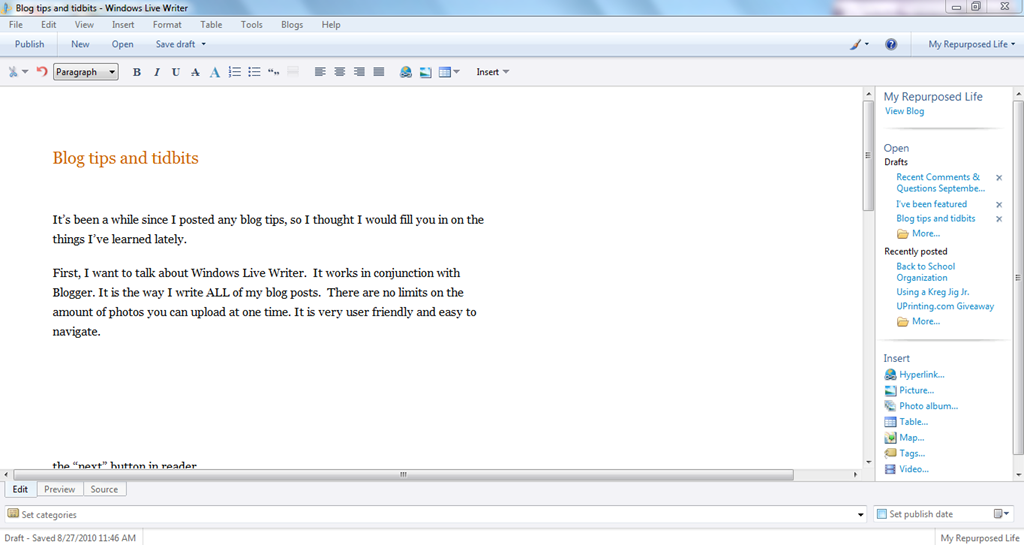Insert a numbered list
Image resolution: width=1024 pixels, height=545 pixels.
click(x=234, y=72)
